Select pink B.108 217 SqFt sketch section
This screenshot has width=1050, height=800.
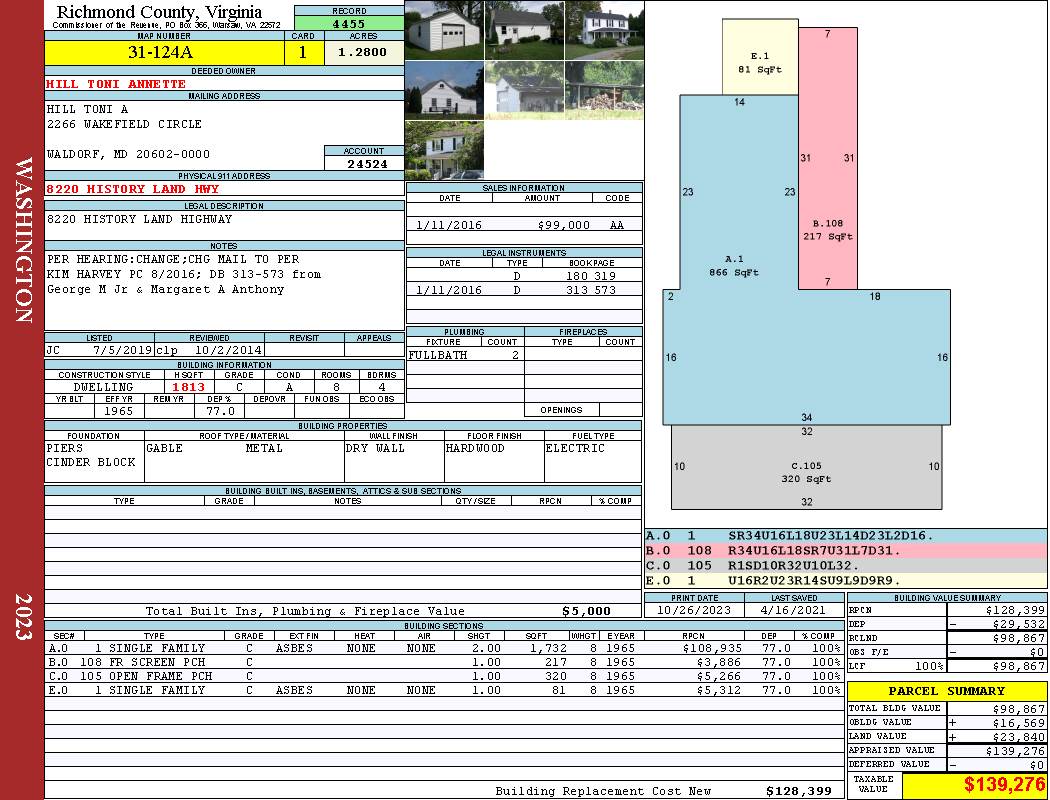click(x=828, y=159)
